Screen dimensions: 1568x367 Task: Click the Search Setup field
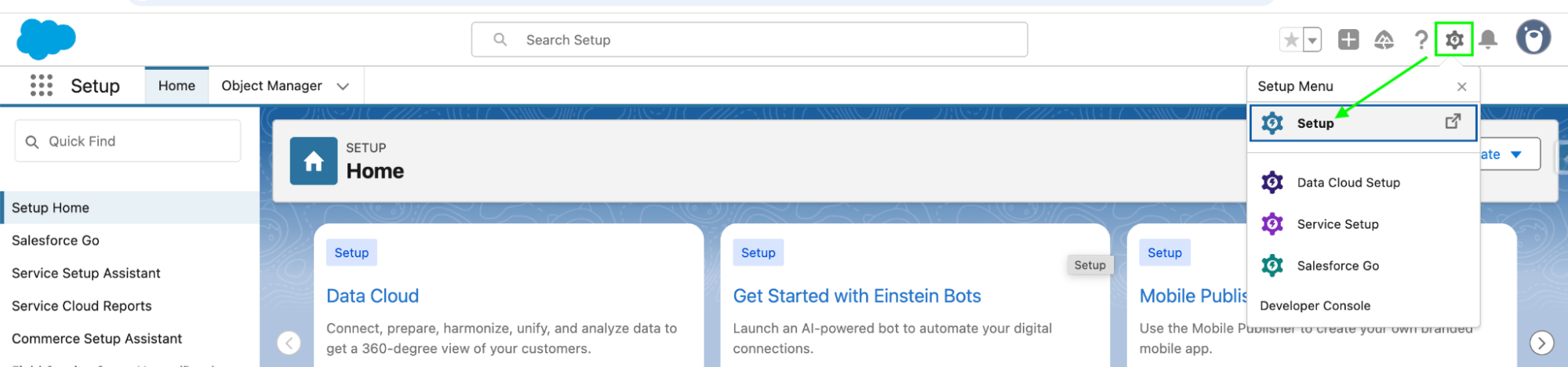749,40
